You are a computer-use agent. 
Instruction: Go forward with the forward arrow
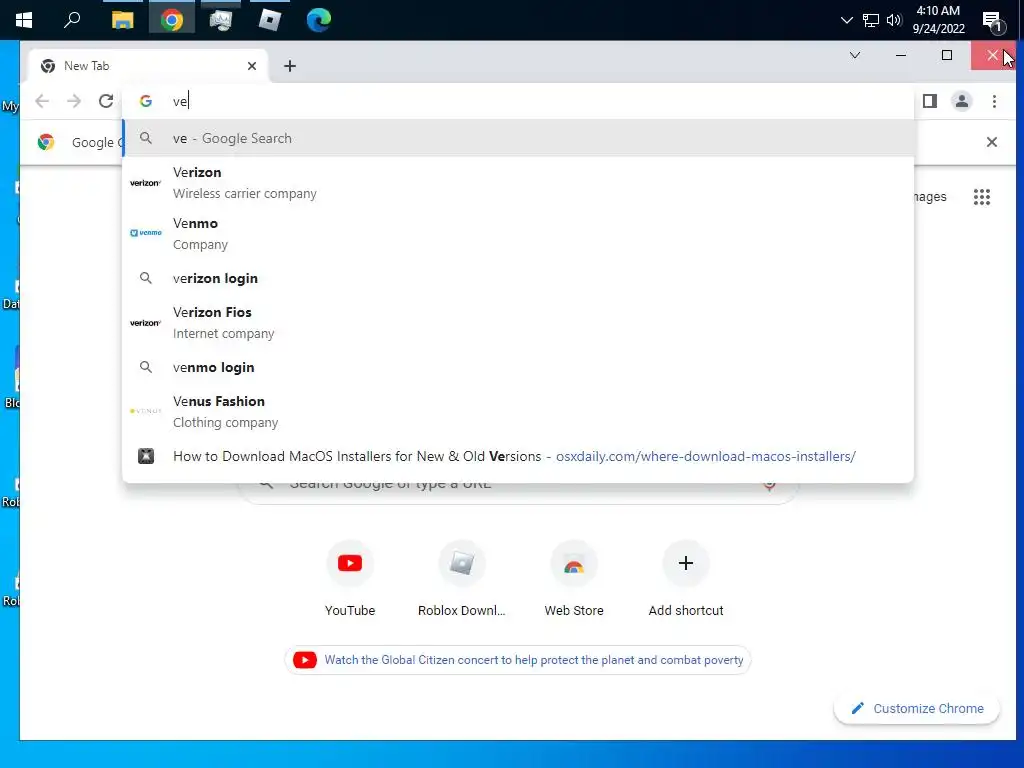(x=74, y=101)
